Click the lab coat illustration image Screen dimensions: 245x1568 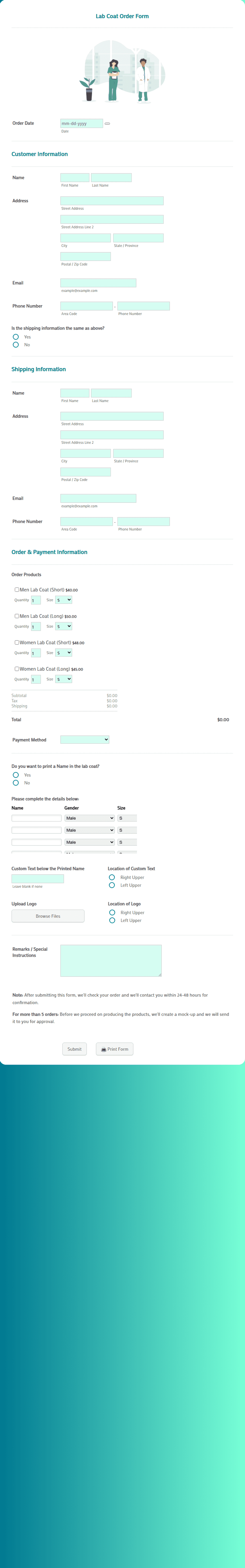click(x=122, y=72)
